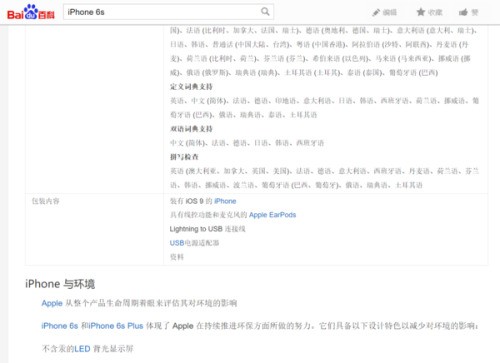Click the 收藏 label in header

[x=435, y=13]
